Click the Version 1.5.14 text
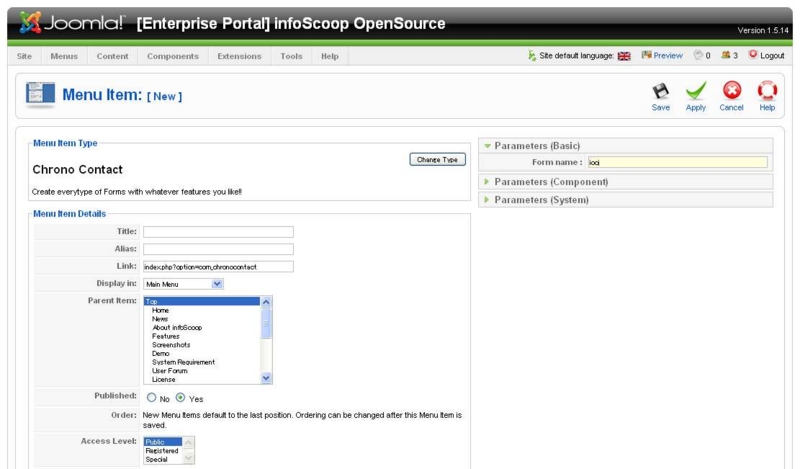The width and height of the screenshot is (800, 469). (x=763, y=31)
